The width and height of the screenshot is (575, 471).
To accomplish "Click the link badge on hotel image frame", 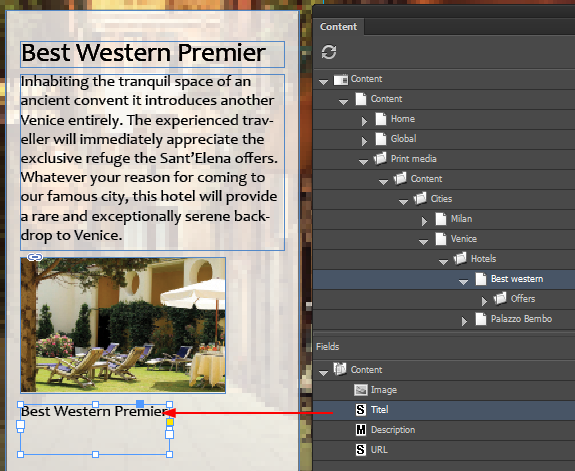I will [x=35, y=257].
